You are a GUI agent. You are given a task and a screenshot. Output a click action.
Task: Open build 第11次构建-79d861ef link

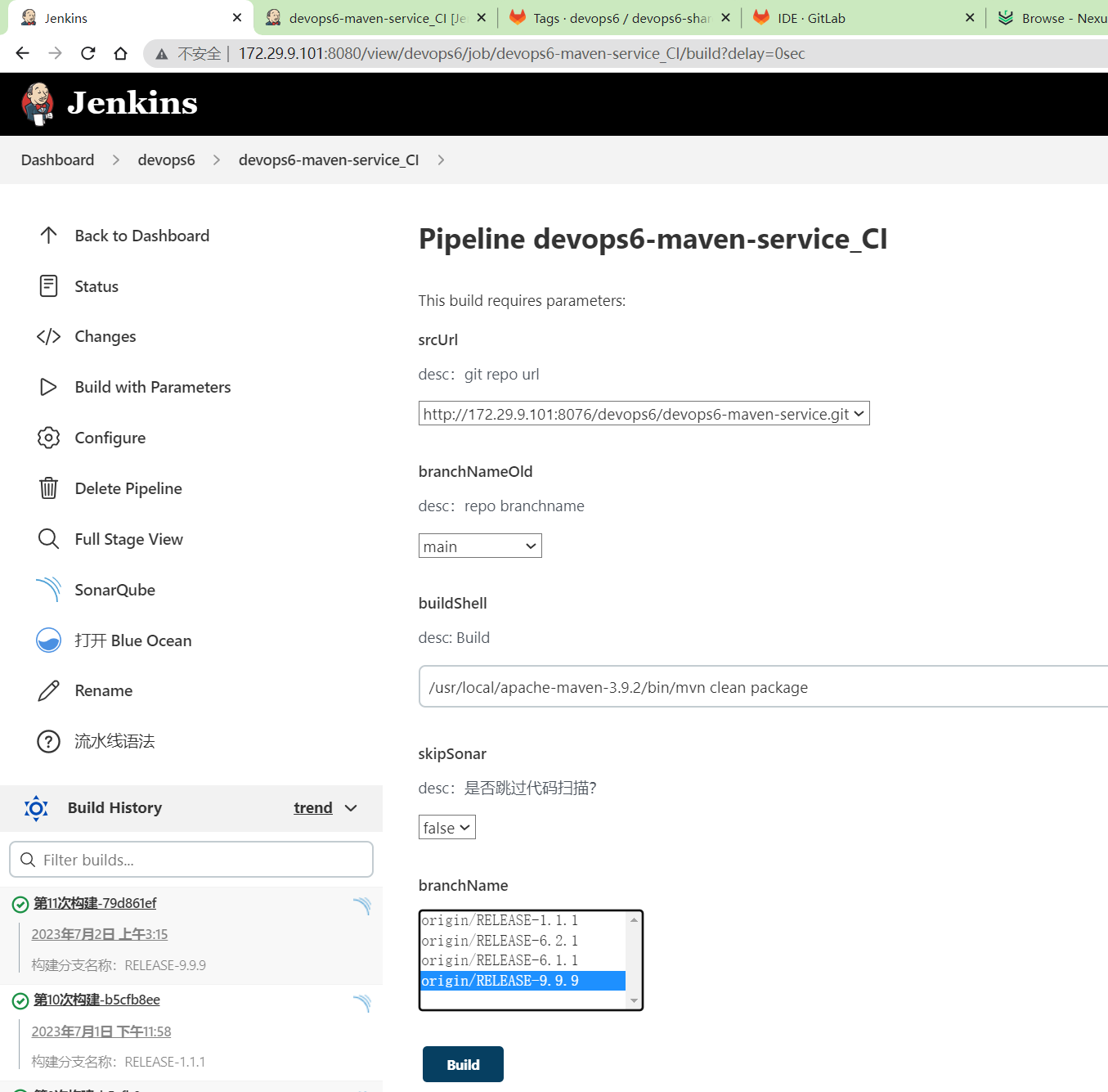pyautogui.click(x=95, y=903)
